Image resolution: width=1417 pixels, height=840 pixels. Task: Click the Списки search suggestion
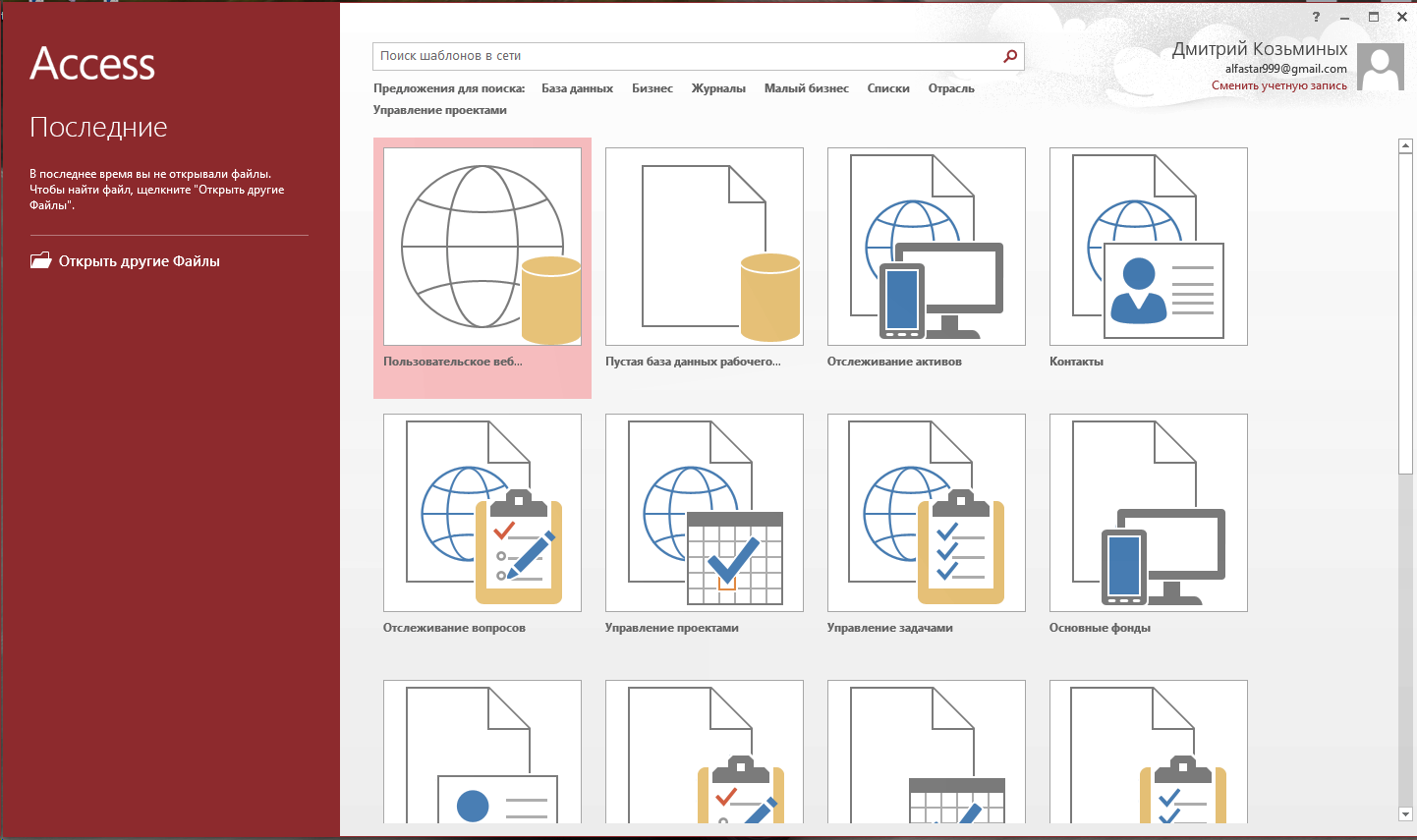click(888, 88)
